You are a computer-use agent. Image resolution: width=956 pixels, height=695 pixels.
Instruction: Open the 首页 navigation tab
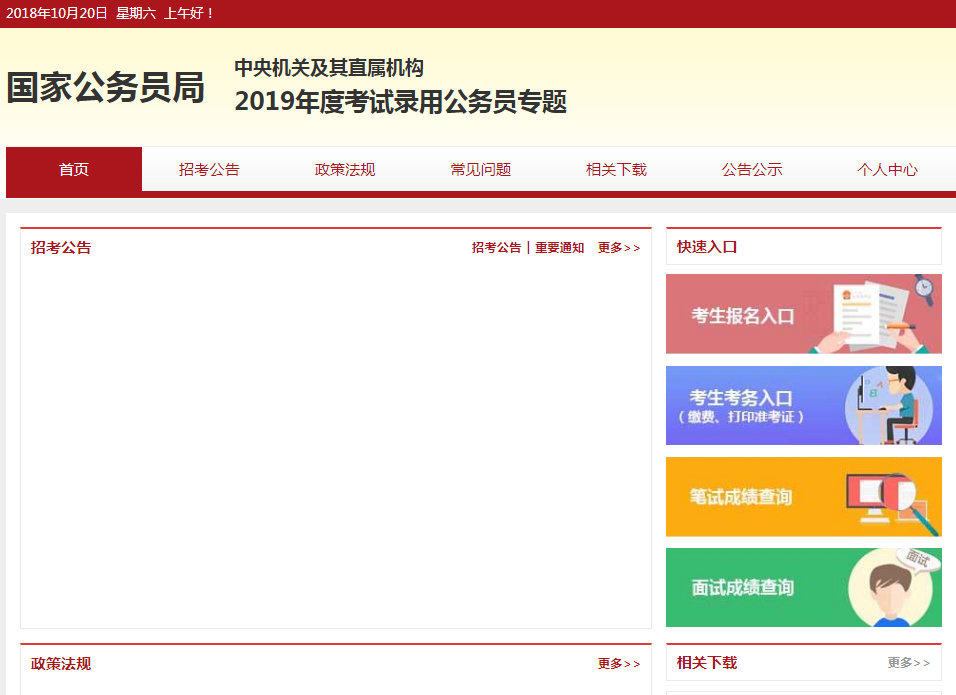point(74,169)
